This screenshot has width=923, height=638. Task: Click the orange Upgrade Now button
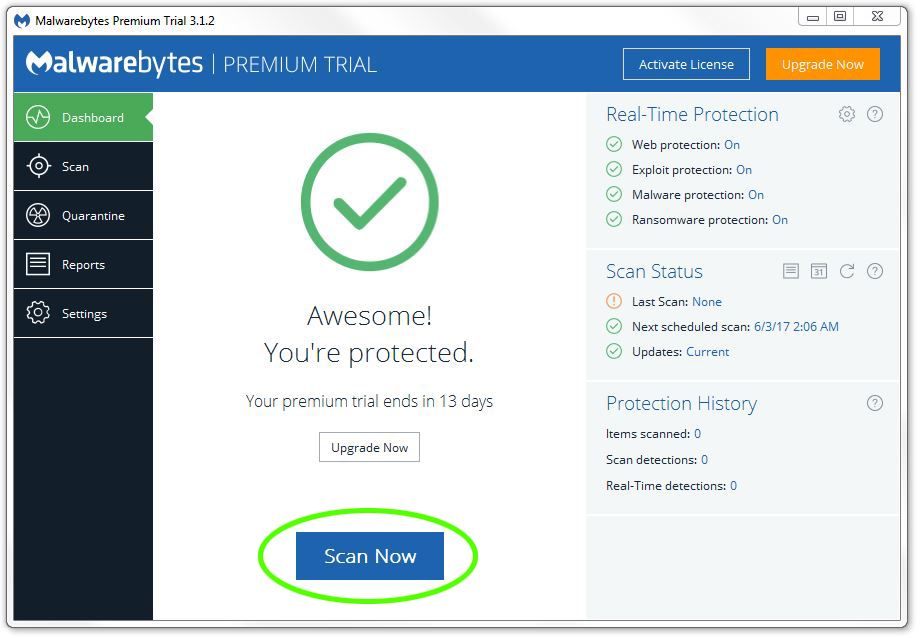click(822, 64)
